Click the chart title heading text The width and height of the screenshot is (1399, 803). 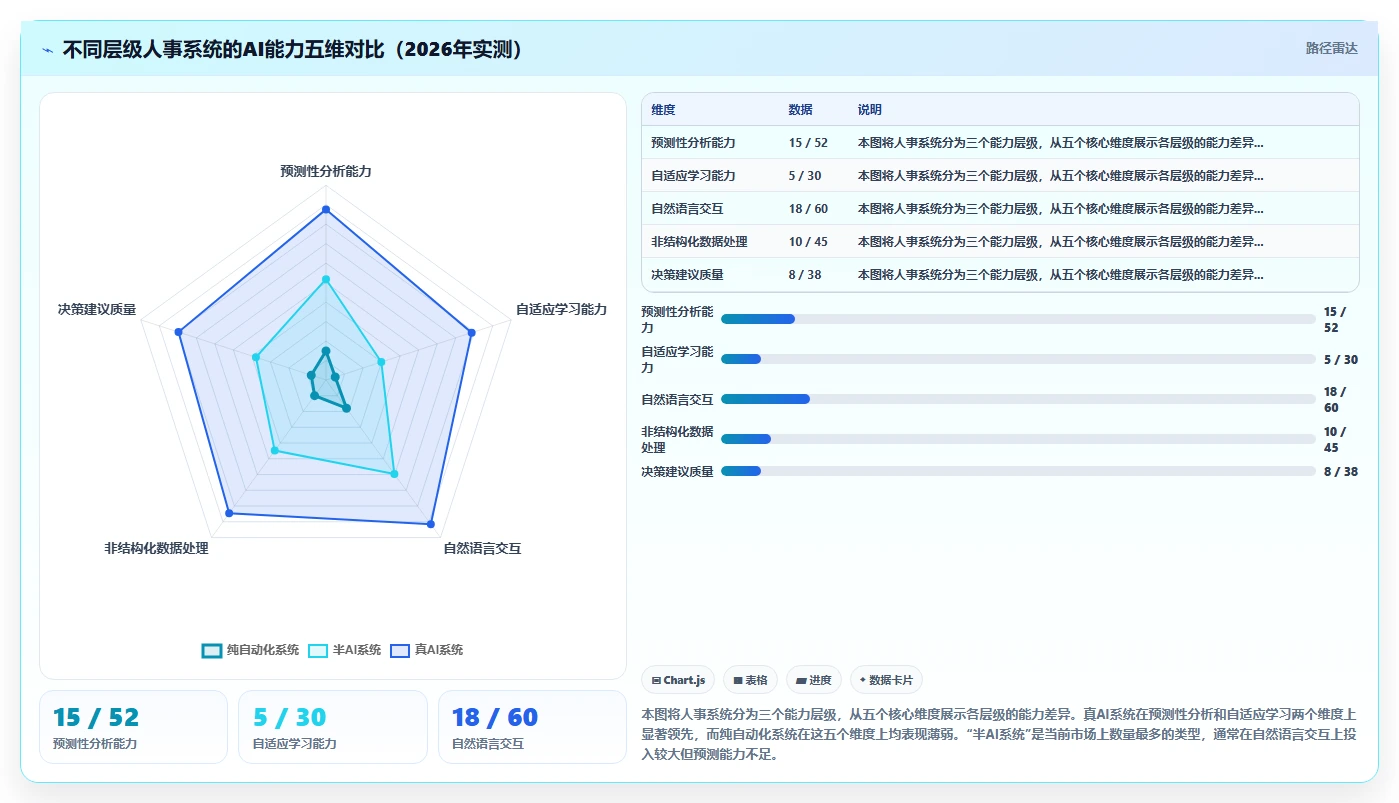coord(294,49)
